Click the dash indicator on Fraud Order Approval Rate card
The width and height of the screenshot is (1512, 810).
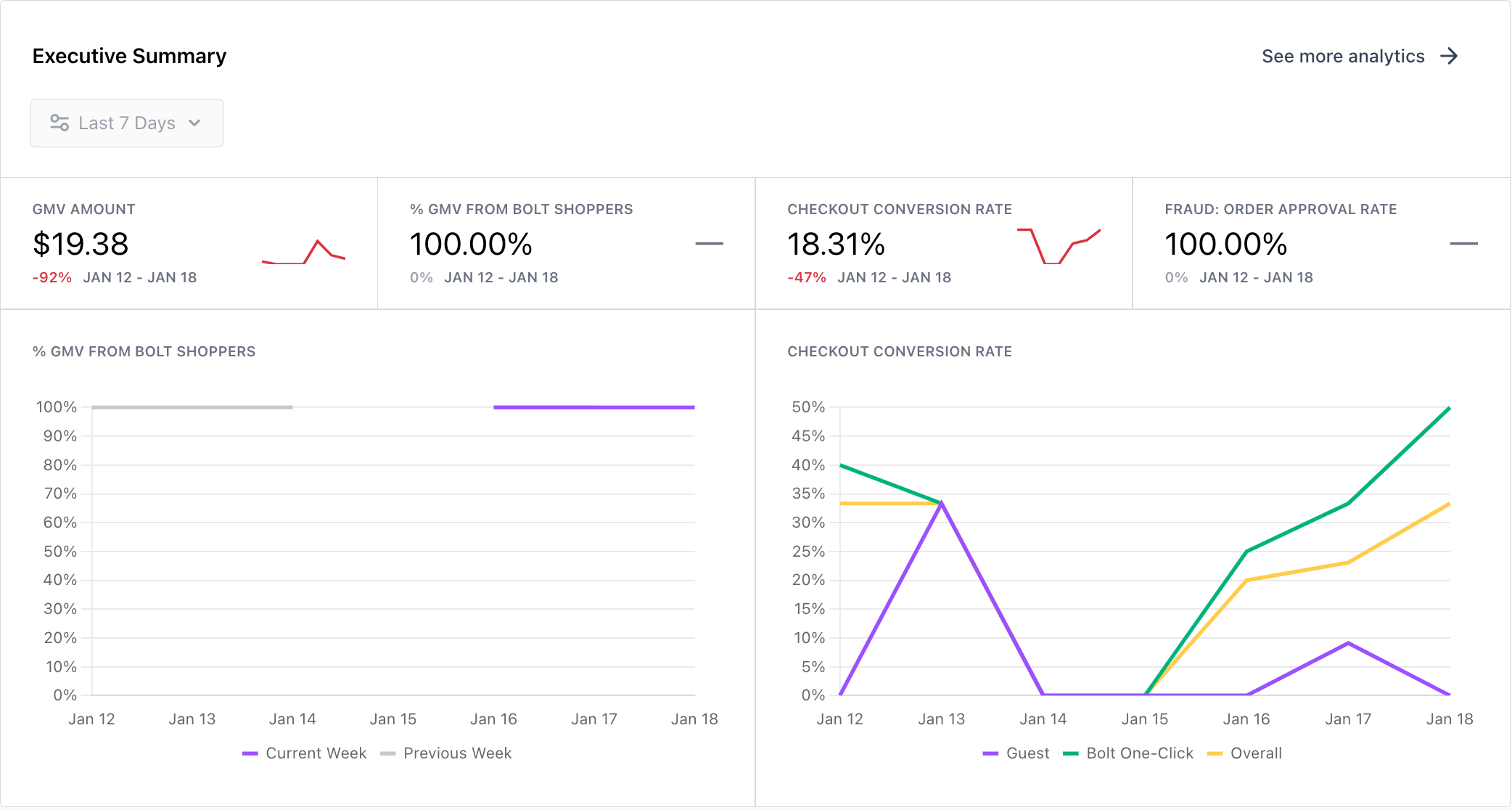(x=1466, y=245)
